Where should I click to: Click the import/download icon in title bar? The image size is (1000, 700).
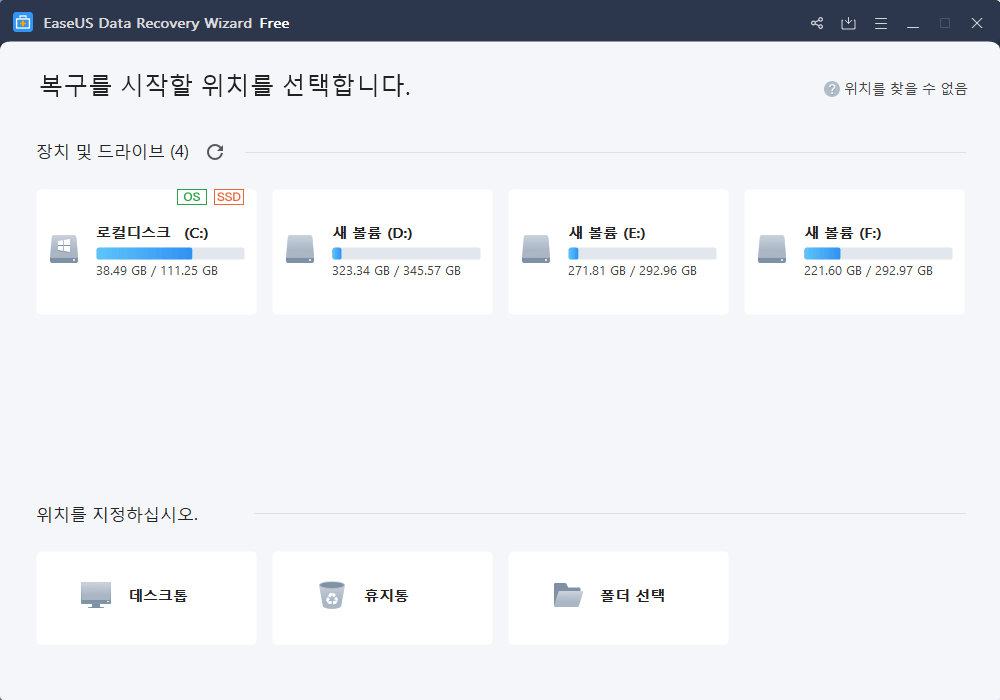(x=848, y=23)
